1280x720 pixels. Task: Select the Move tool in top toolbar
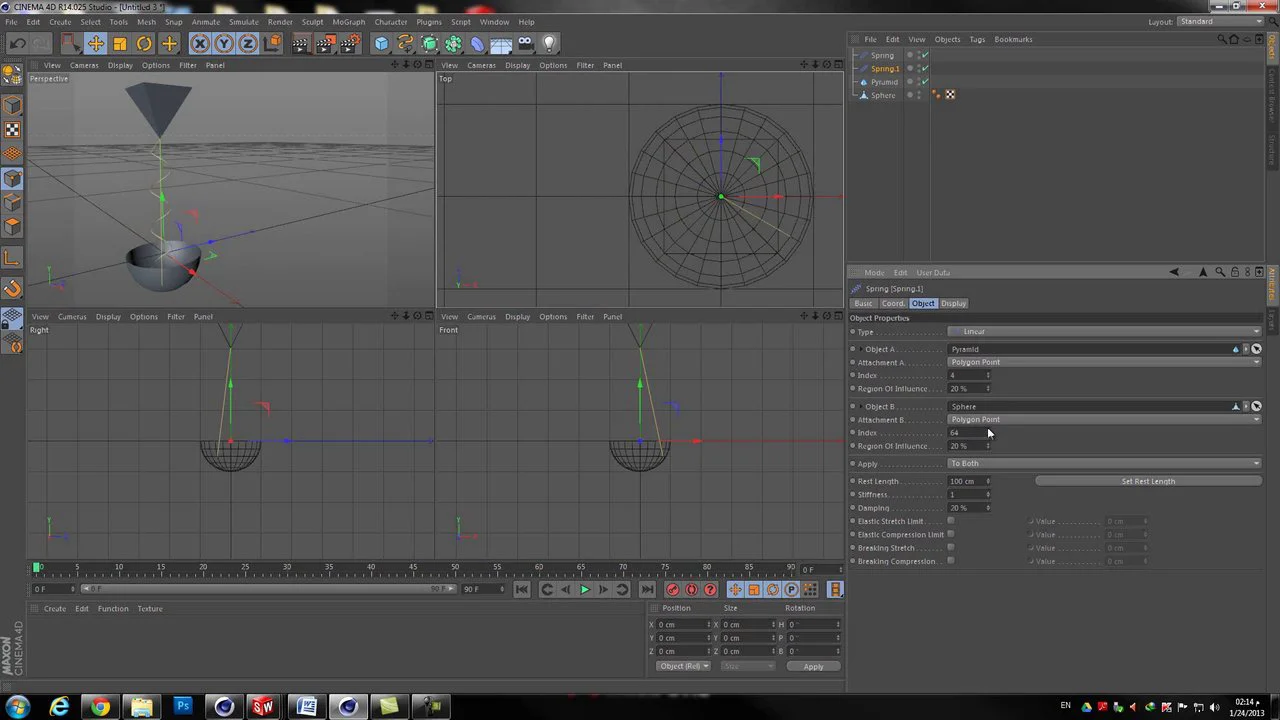point(95,43)
